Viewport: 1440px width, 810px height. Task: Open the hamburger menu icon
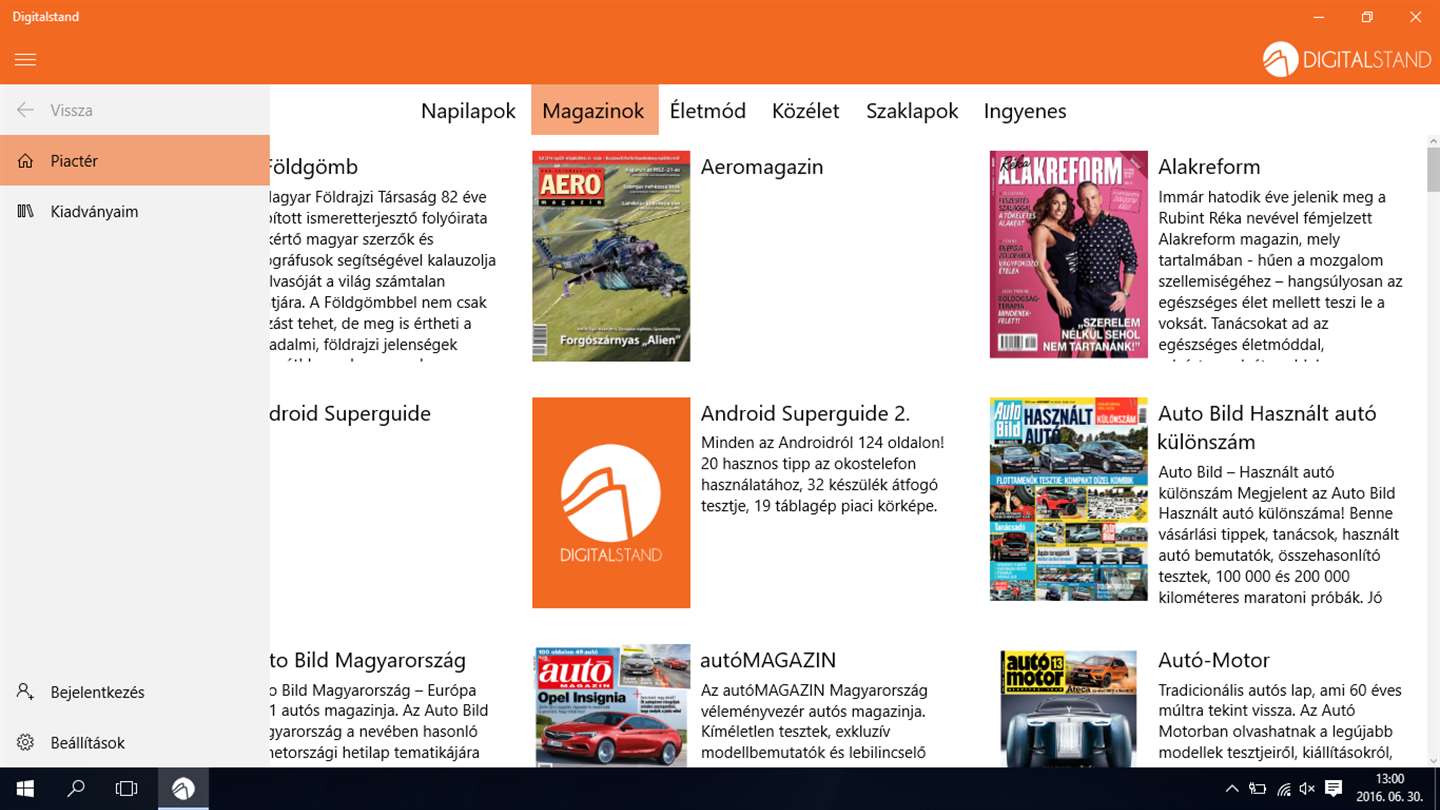tap(25, 60)
